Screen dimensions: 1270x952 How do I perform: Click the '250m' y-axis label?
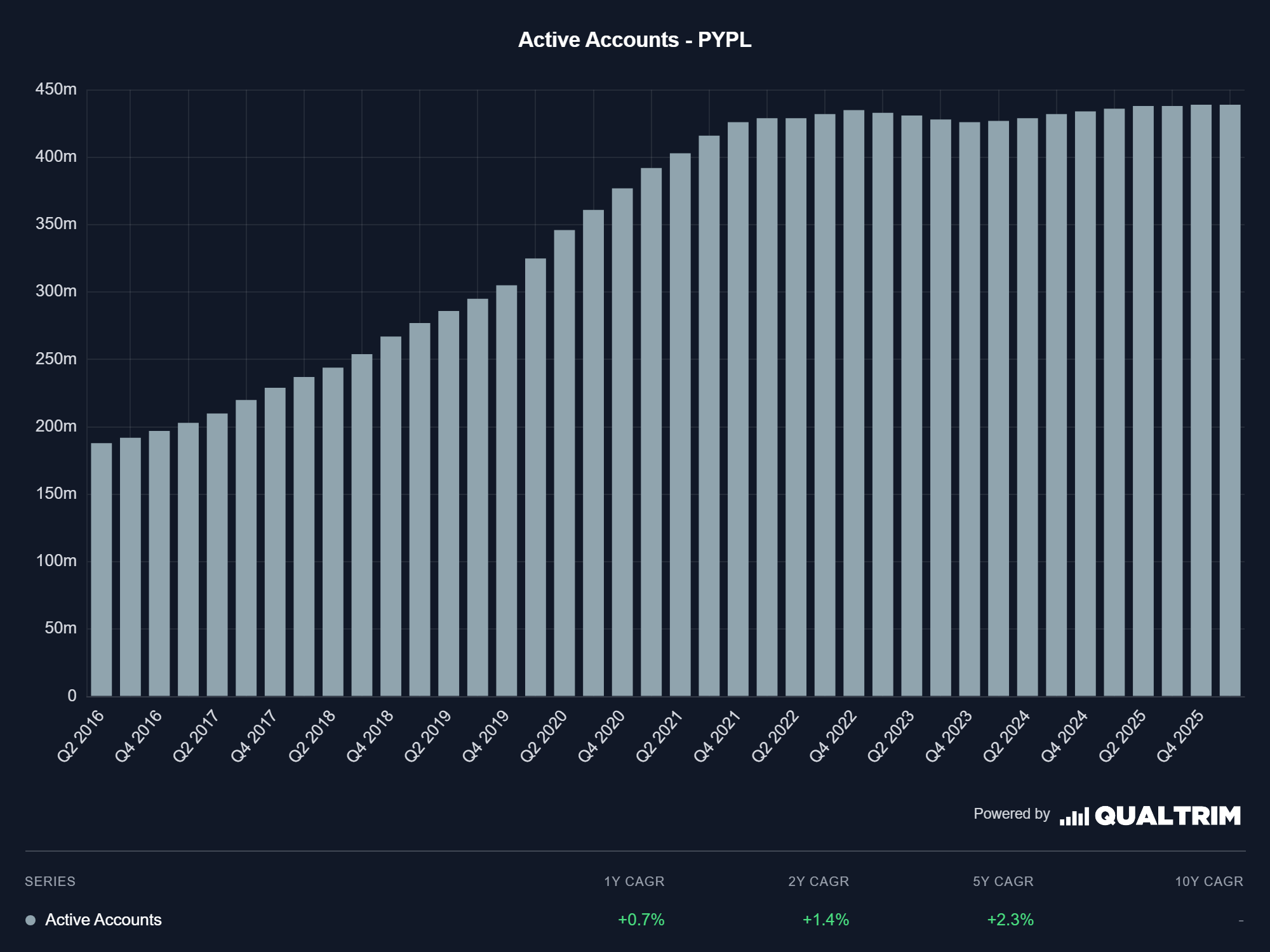pos(56,359)
